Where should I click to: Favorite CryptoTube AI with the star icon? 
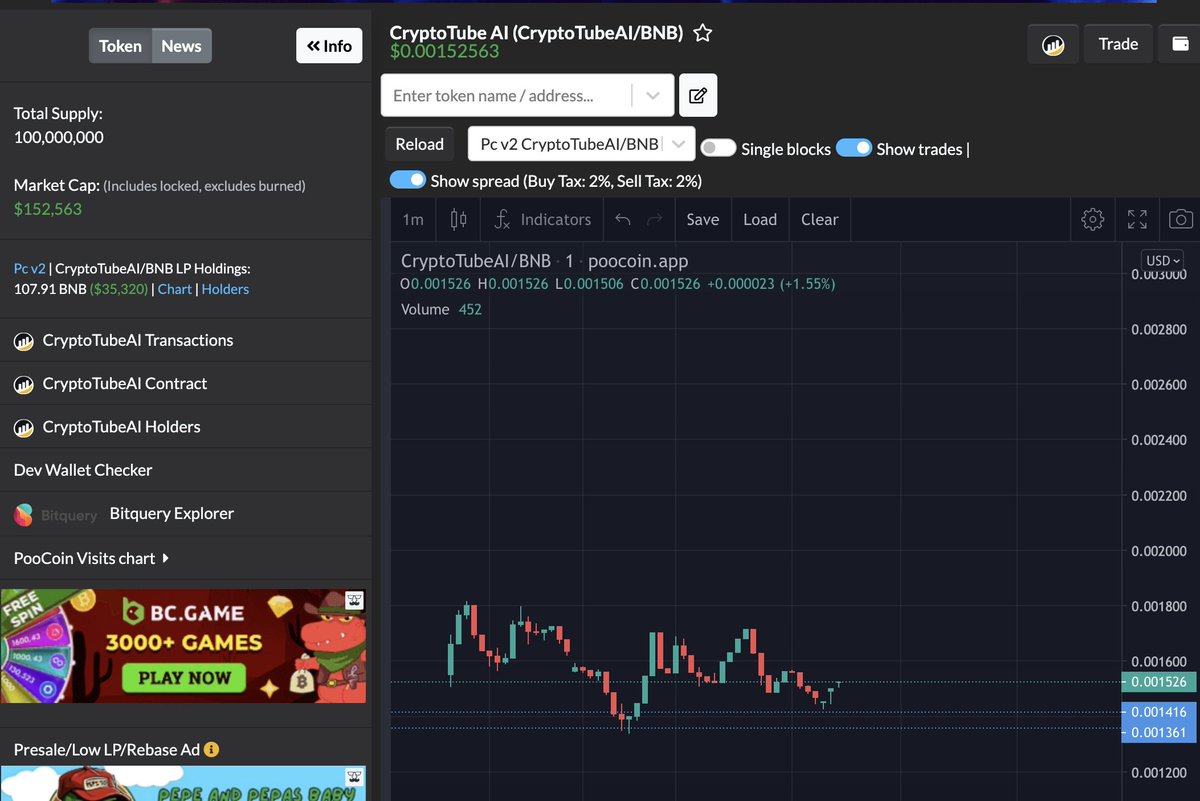[703, 33]
